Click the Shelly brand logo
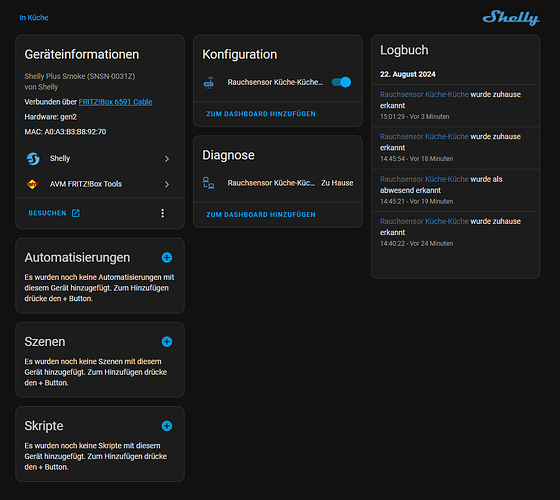The width and height of the screenshot is (560, 500). point(511,18)
